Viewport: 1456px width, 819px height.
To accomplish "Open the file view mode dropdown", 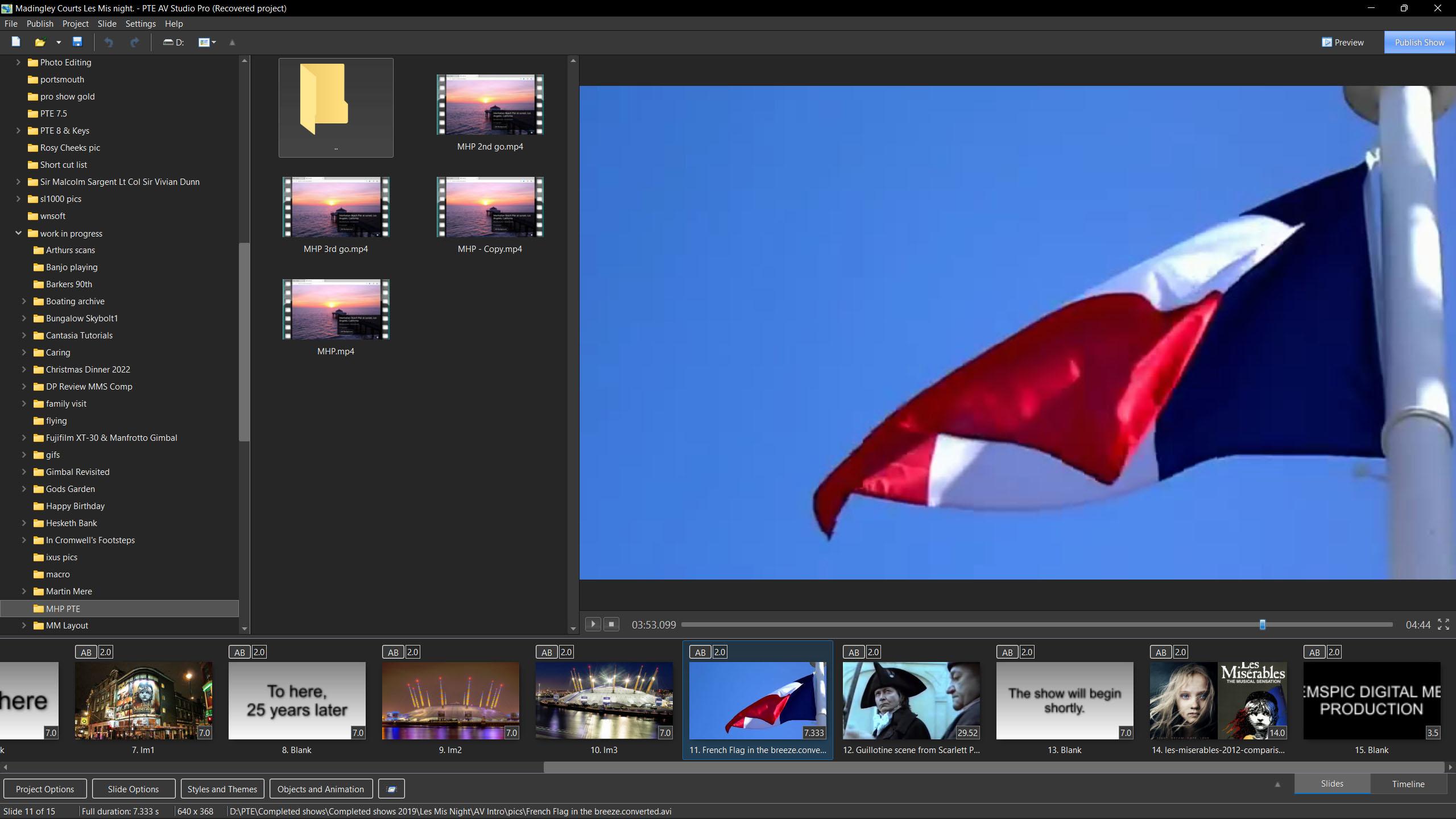I will [x=207, y=42].
